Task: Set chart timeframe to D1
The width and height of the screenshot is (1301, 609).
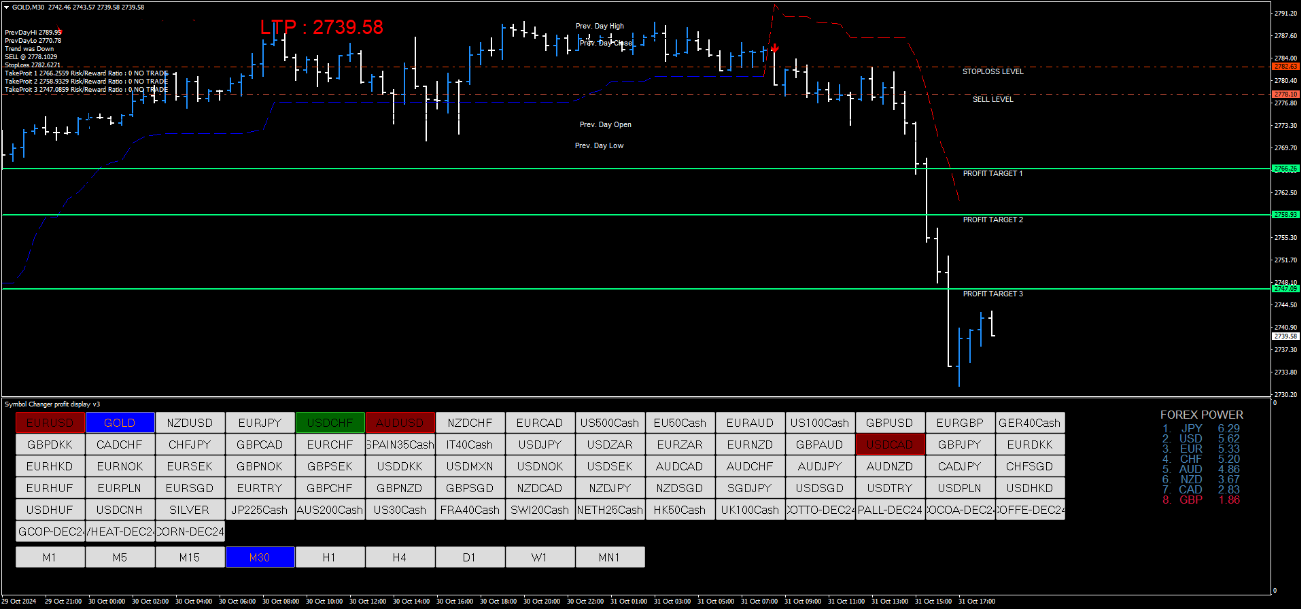Action: (x=470, y=557)
